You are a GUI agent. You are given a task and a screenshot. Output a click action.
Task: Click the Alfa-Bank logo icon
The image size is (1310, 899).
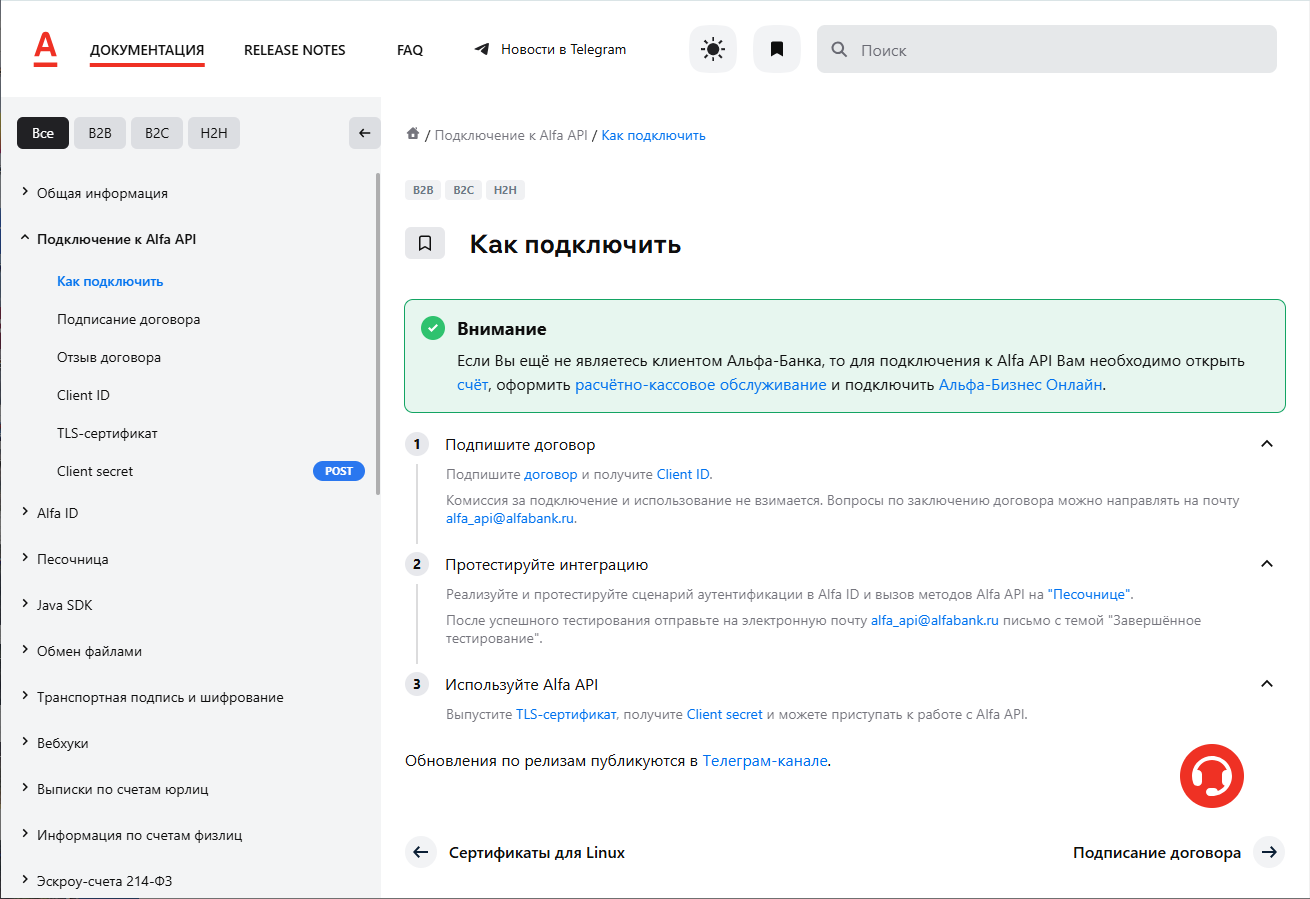tap(45, 49)
